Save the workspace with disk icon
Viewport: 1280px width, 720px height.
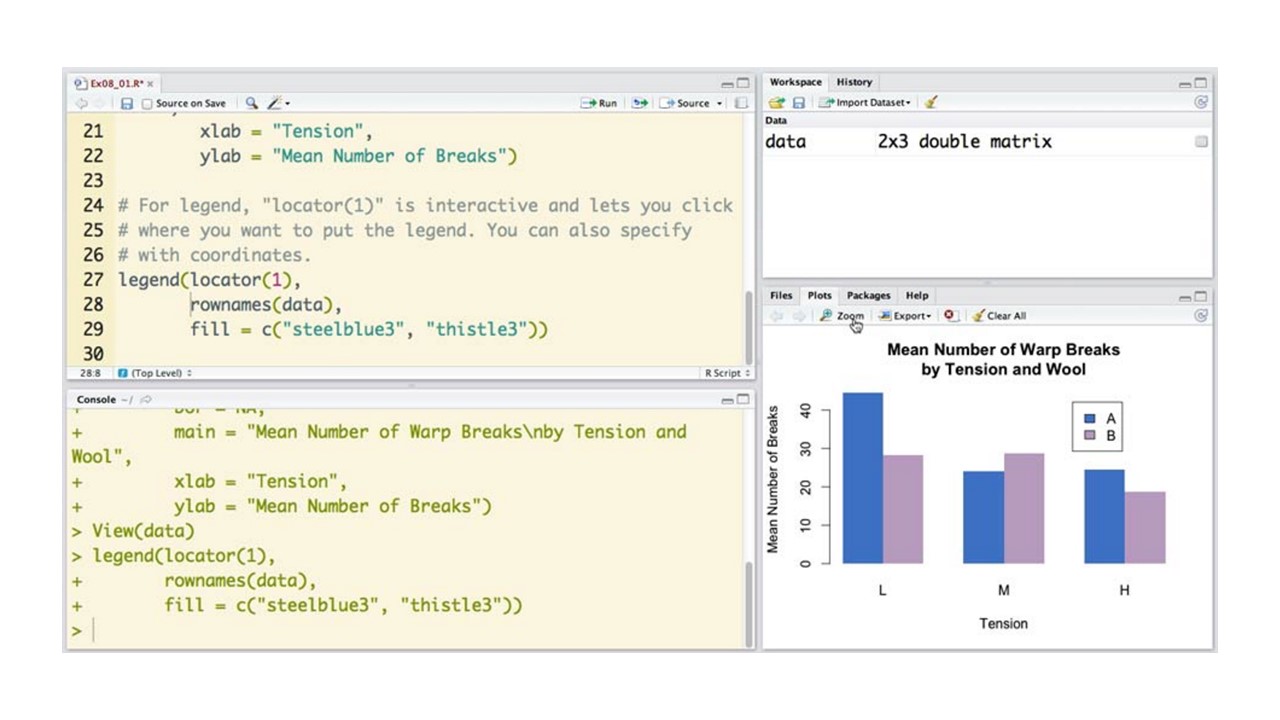click(x=798, y=102)
